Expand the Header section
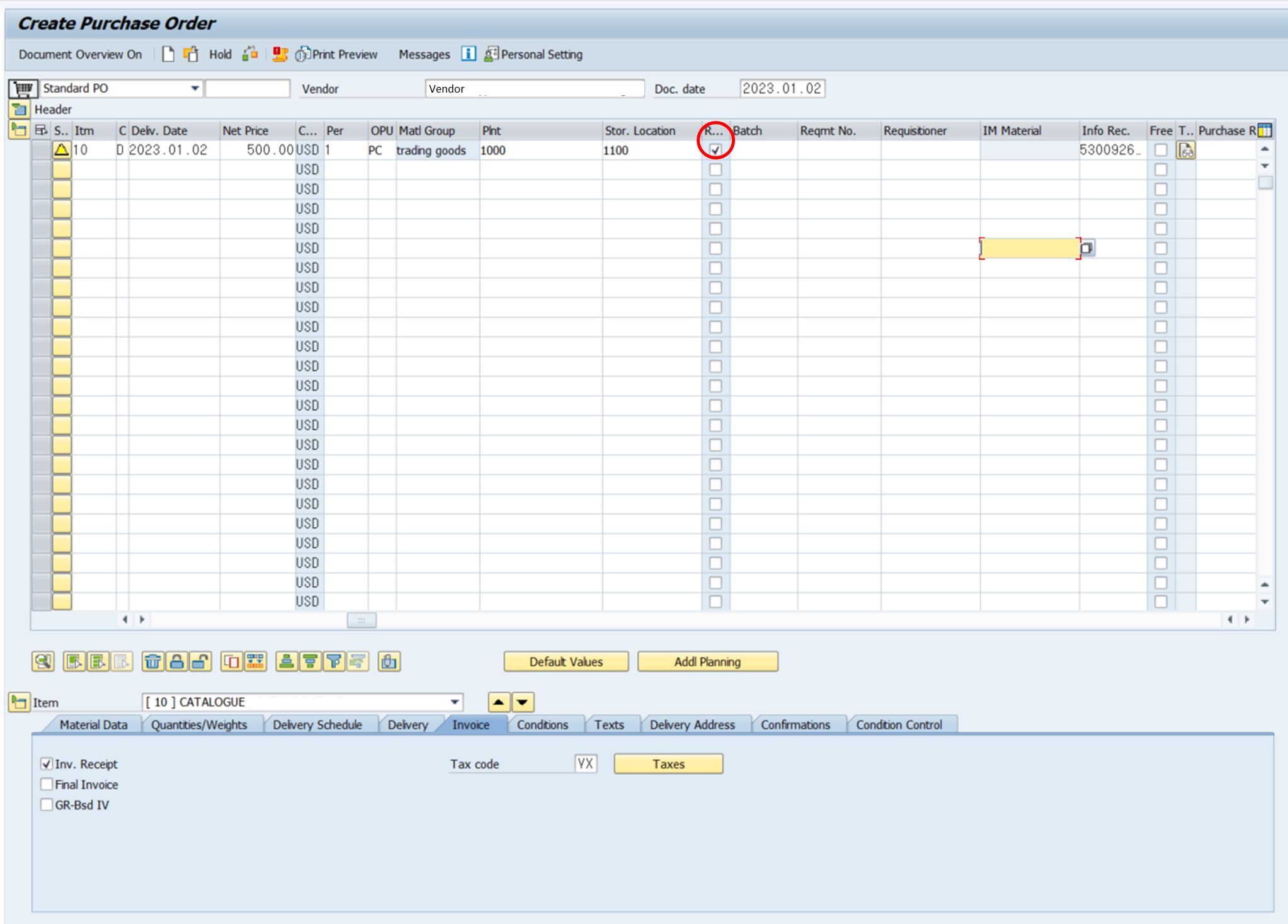 pyautogui.click(x=19, y=110)
